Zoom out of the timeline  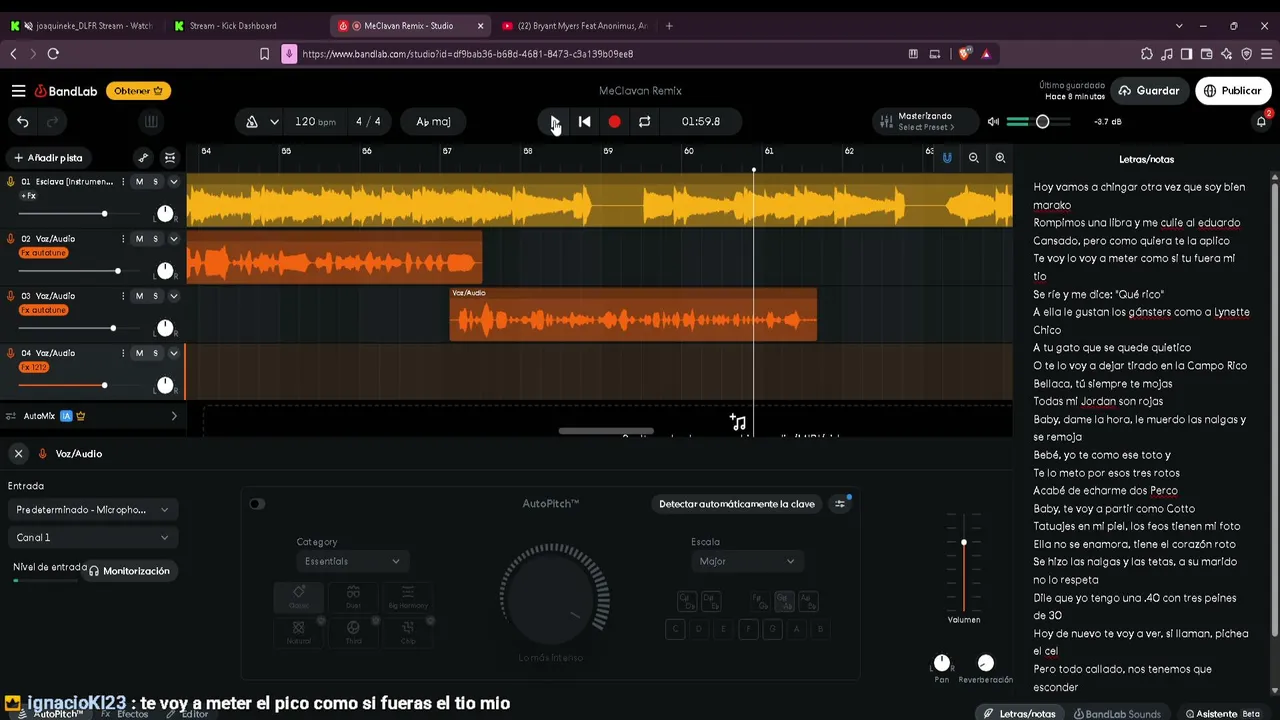[x=974, y=158]
